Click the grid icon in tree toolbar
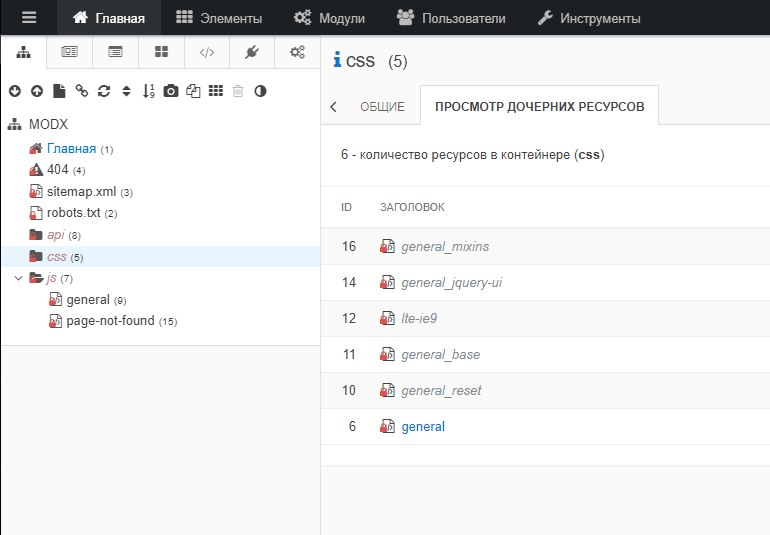This screenshot has height=535, width=770. [x=216, y=91]
